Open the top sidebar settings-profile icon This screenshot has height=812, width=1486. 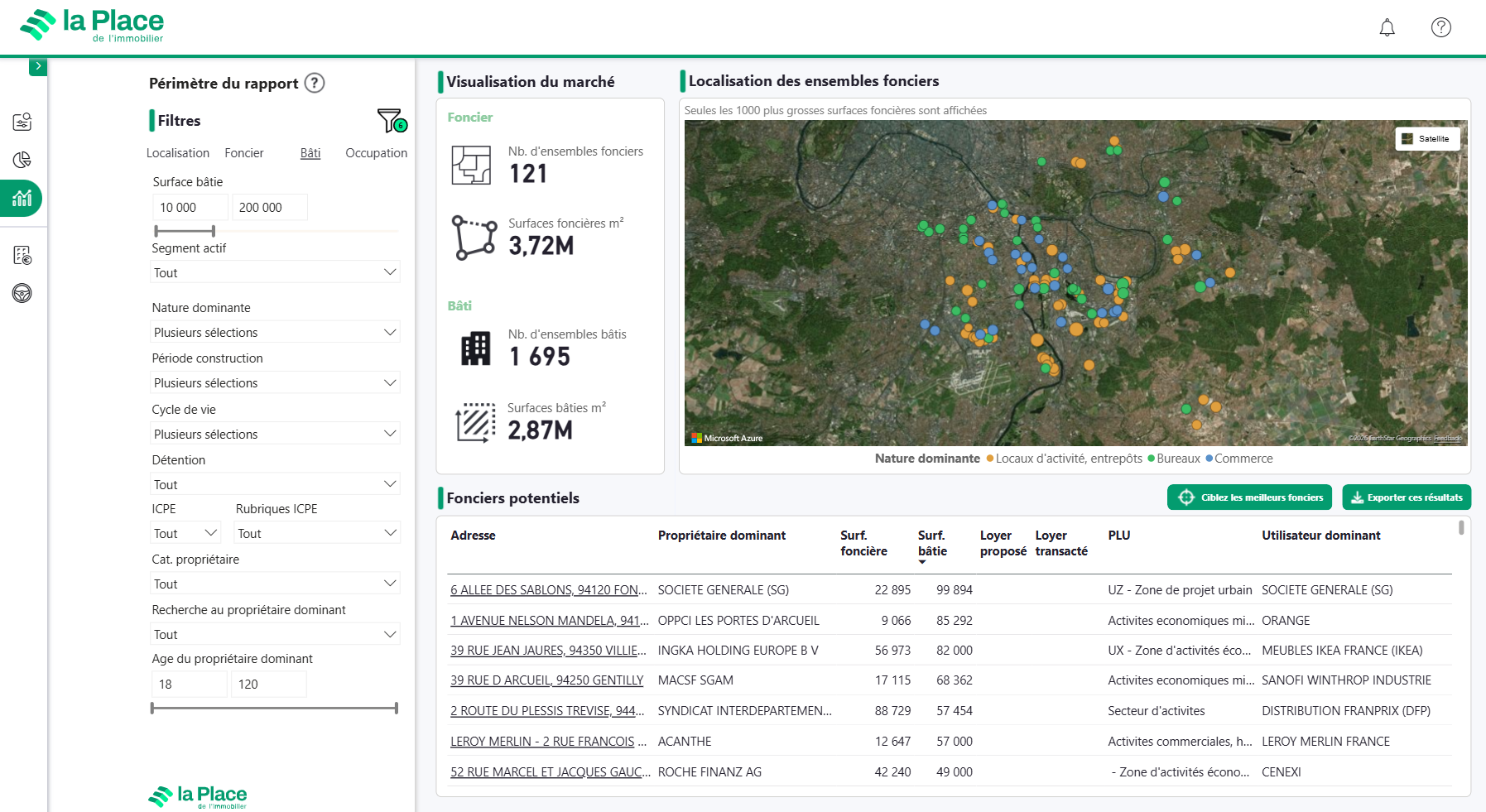coord(22,122)
